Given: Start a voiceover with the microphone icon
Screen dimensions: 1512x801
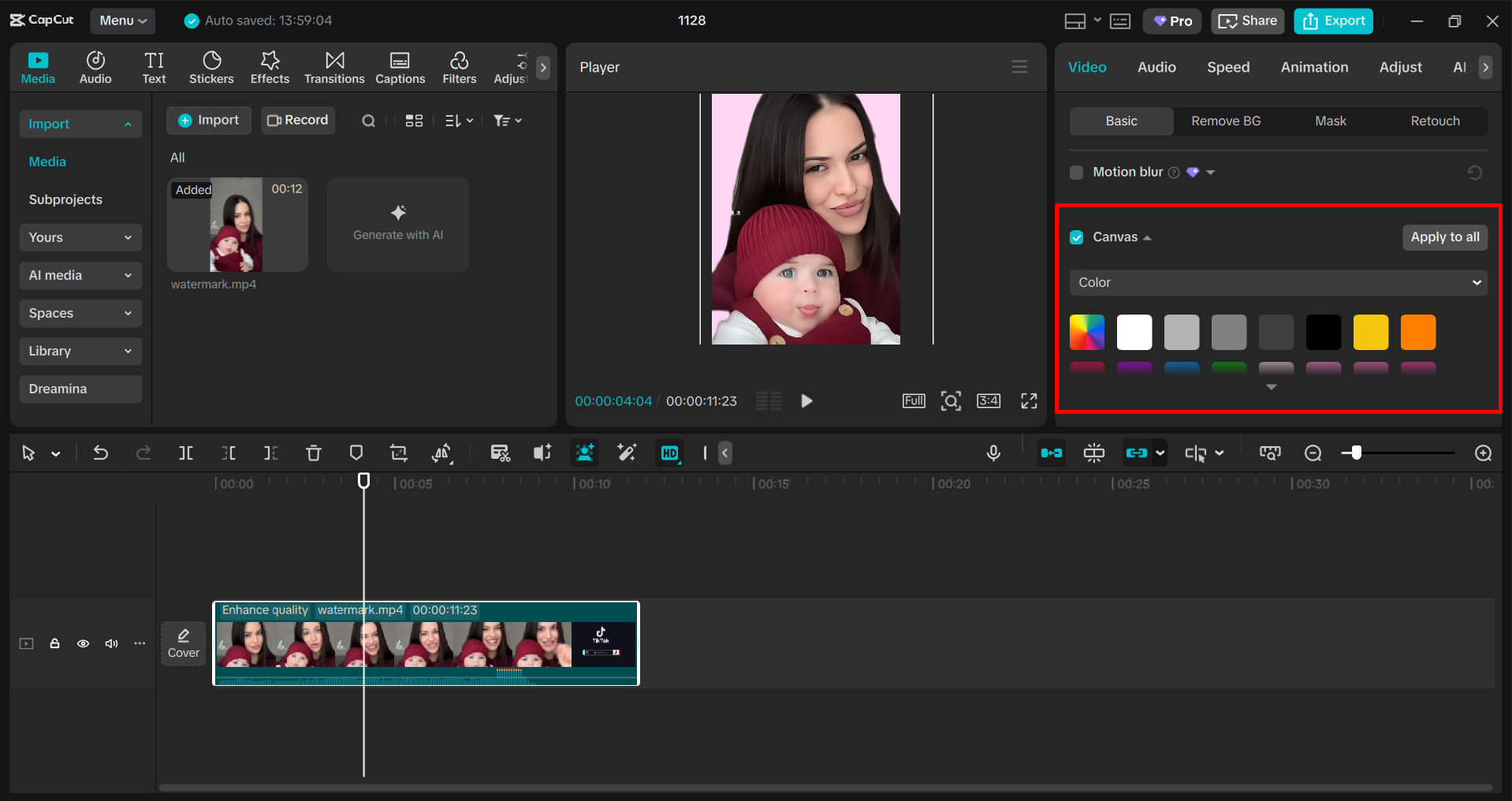Looking at the screenshot, I should 993,453.
